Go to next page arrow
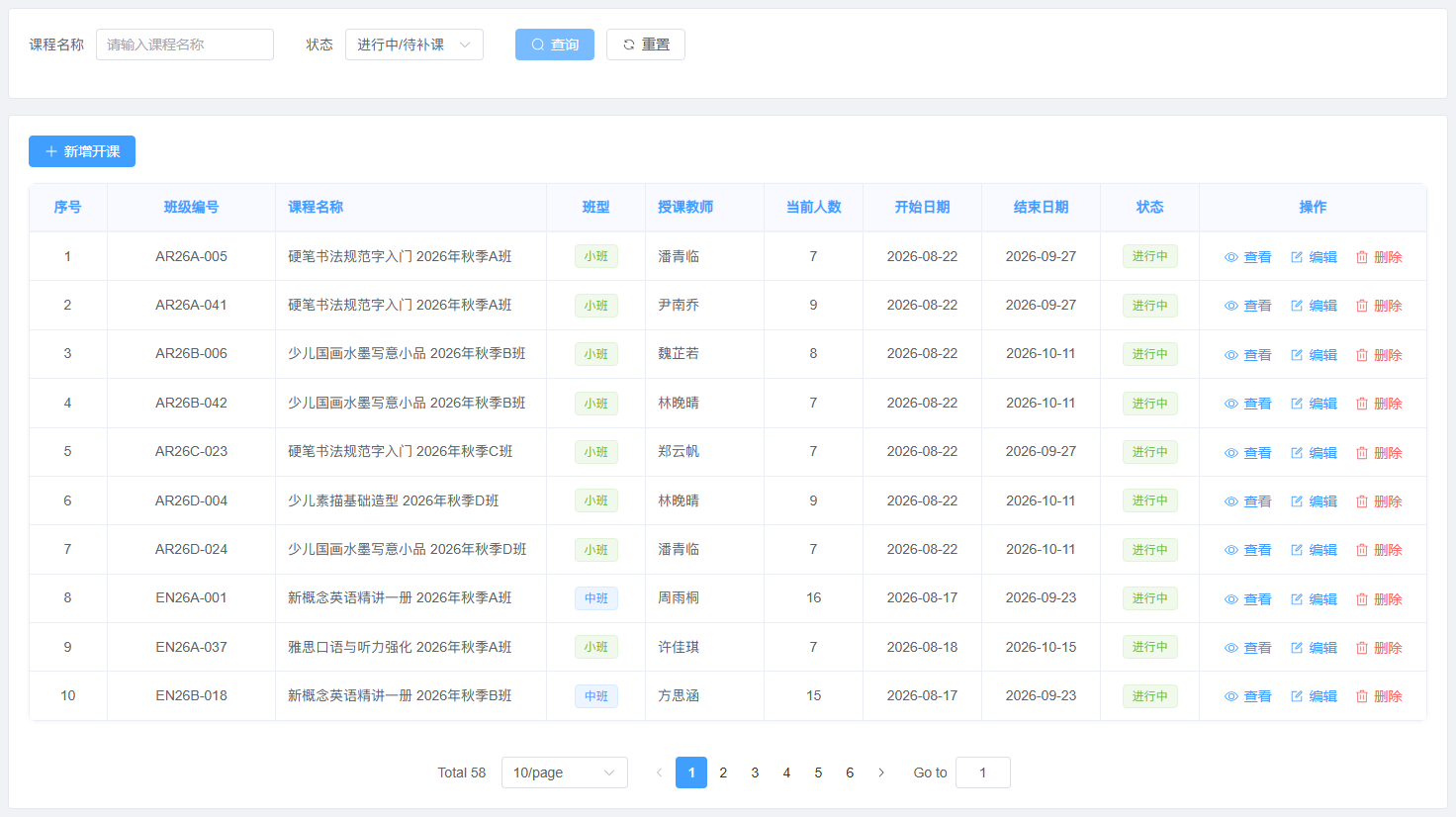This screenshot has height=817, width=1456. [x=881, y=772]
